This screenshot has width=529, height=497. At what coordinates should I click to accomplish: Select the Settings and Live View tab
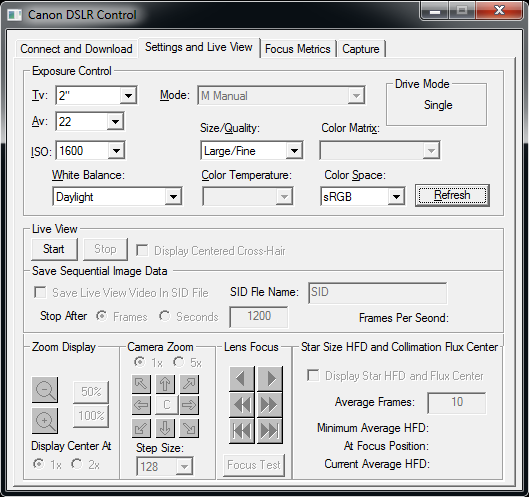tap(199, 47)
